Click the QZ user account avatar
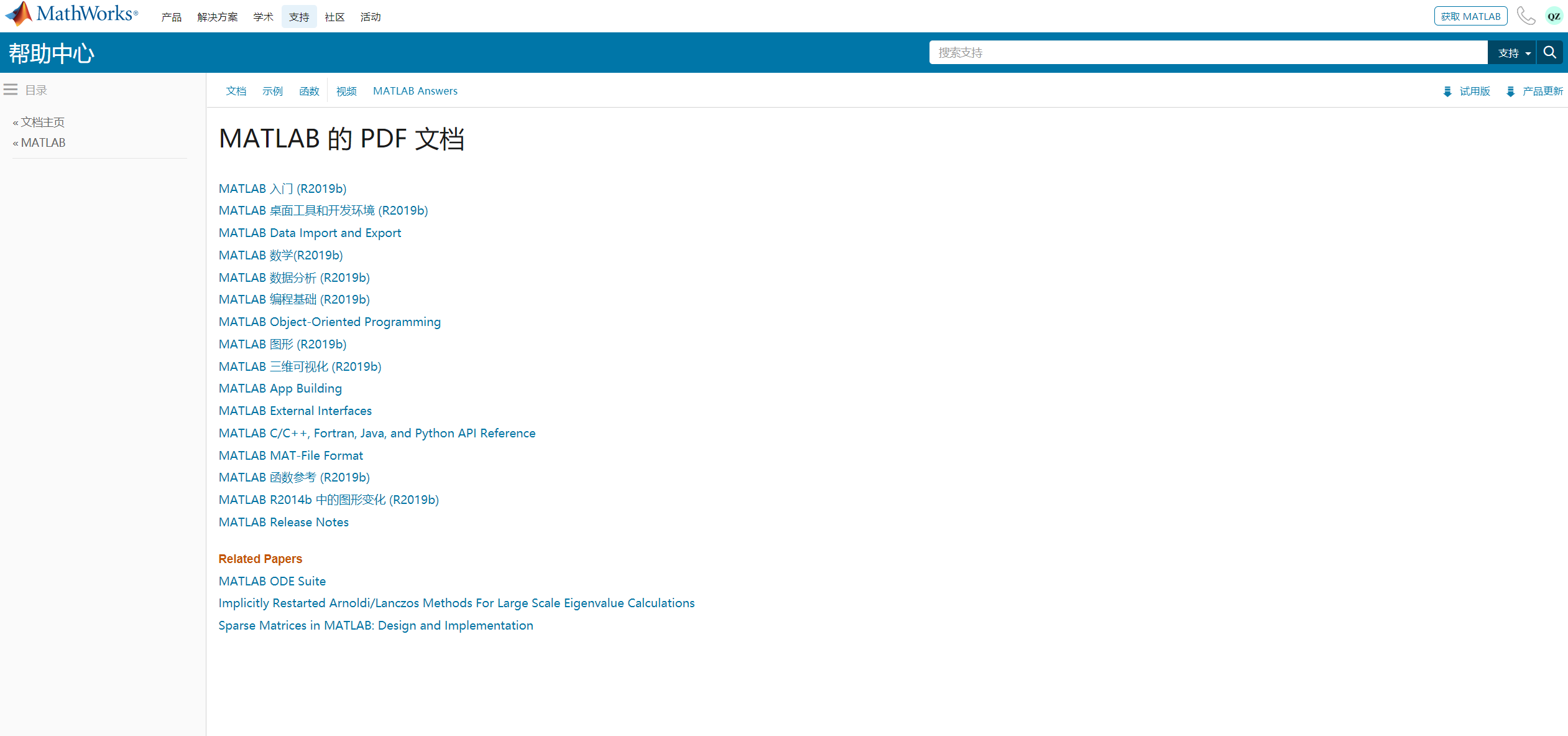 coord(1554,16)
